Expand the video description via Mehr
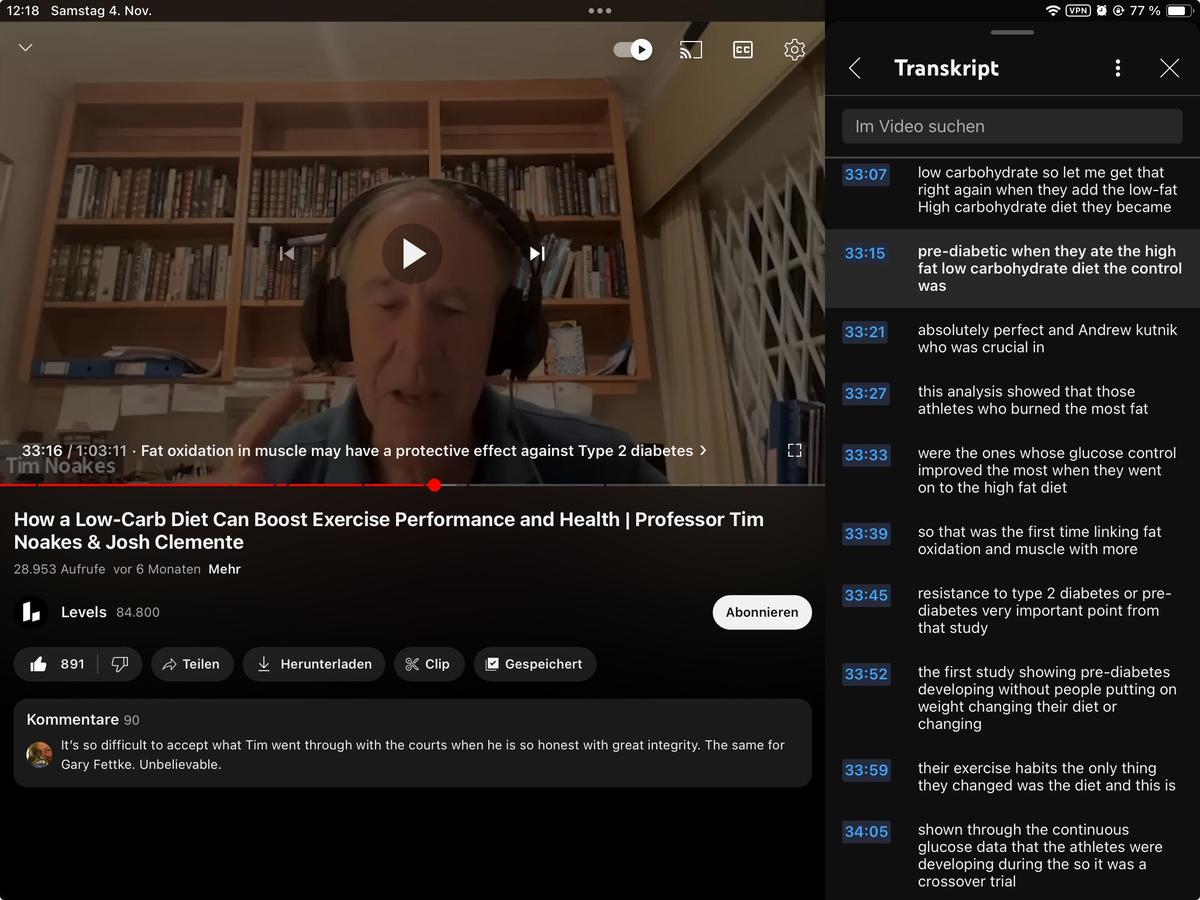 click(x=224, y=569)
